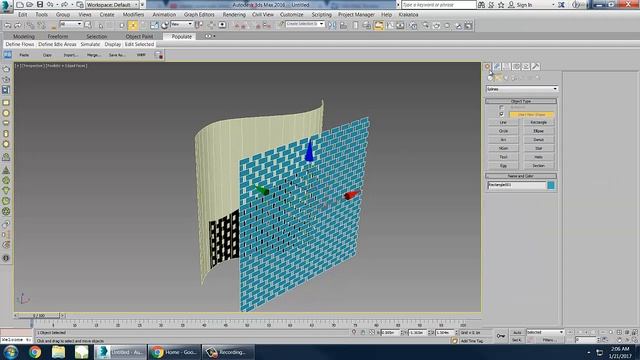Click the Populate ribbon icon with red marker
Viewport: 640px width, 360px height.
[159, 55]
